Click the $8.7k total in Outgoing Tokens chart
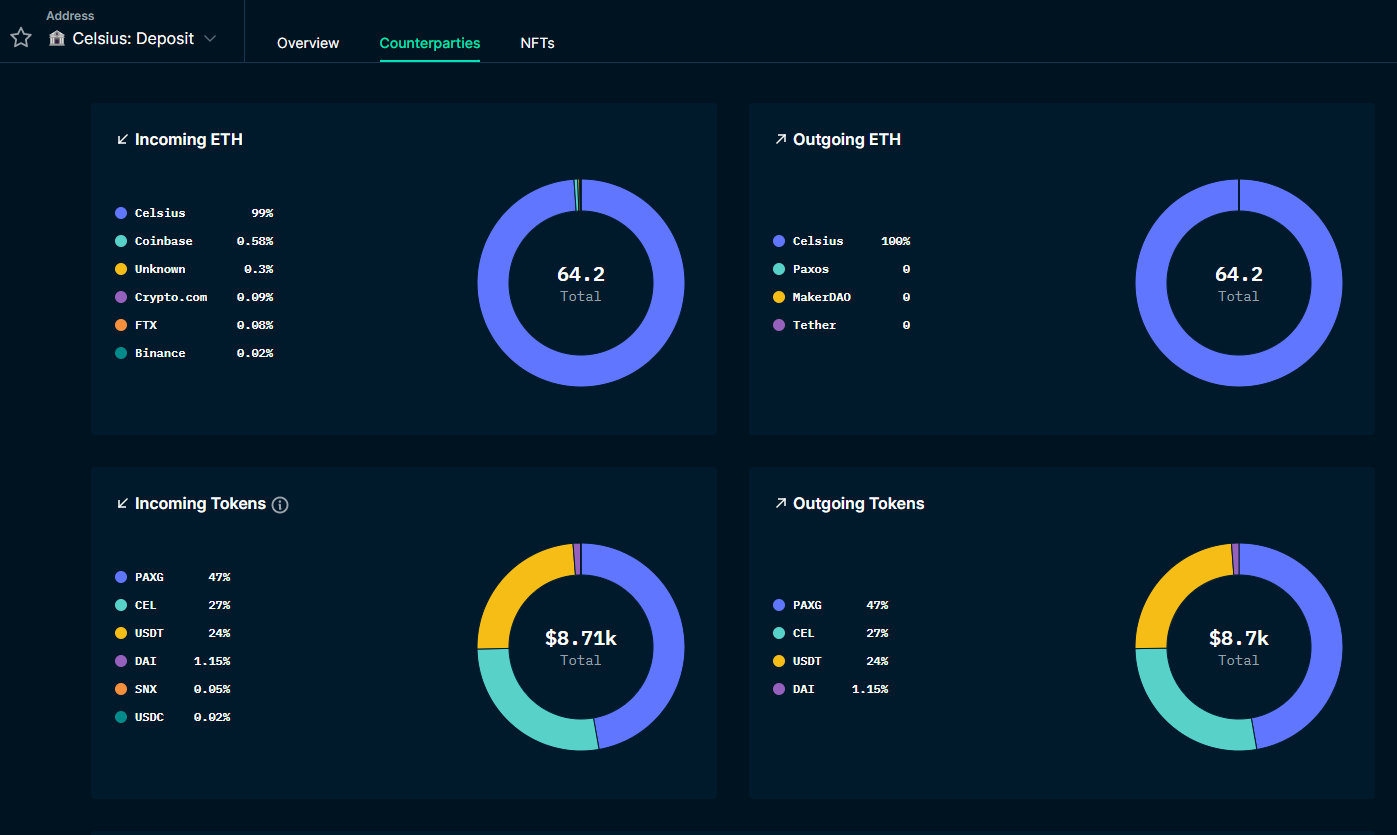 click(x=1239, y=638)
